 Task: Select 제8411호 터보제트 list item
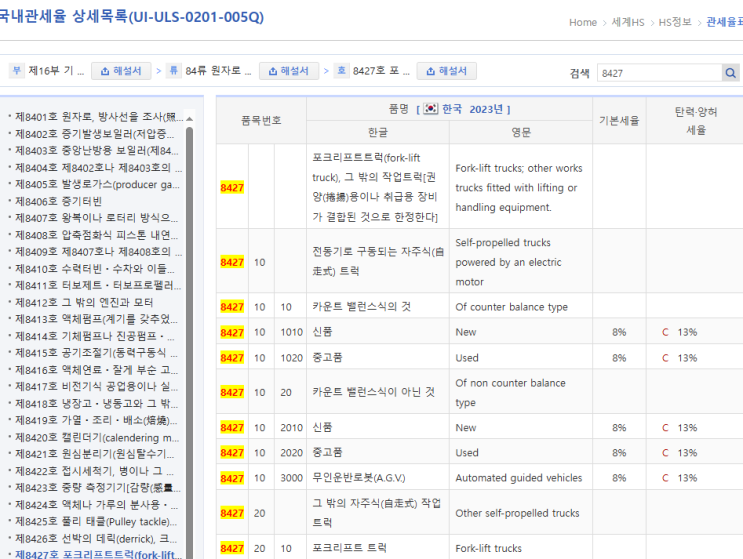point(98,285)
